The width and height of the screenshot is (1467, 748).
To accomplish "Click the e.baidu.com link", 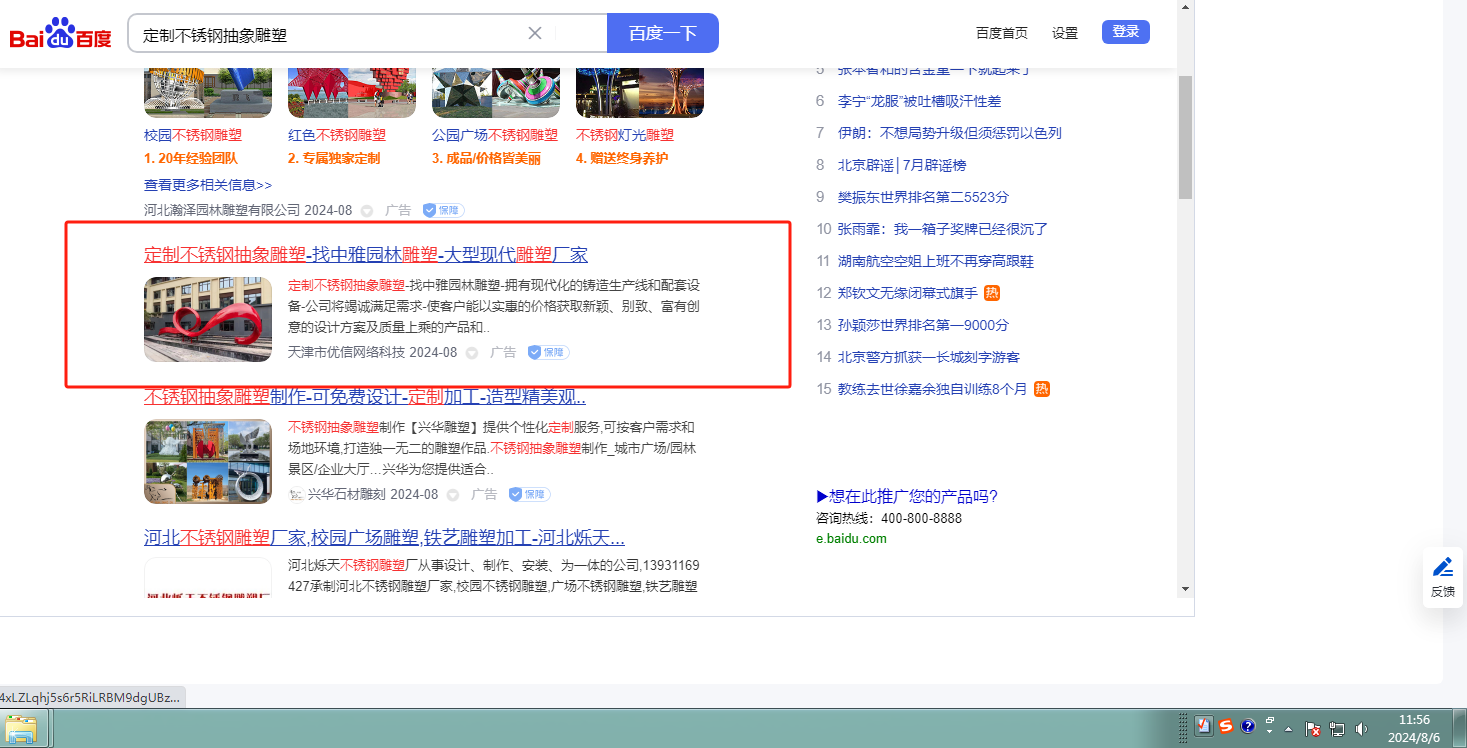I will pos(851,539).
